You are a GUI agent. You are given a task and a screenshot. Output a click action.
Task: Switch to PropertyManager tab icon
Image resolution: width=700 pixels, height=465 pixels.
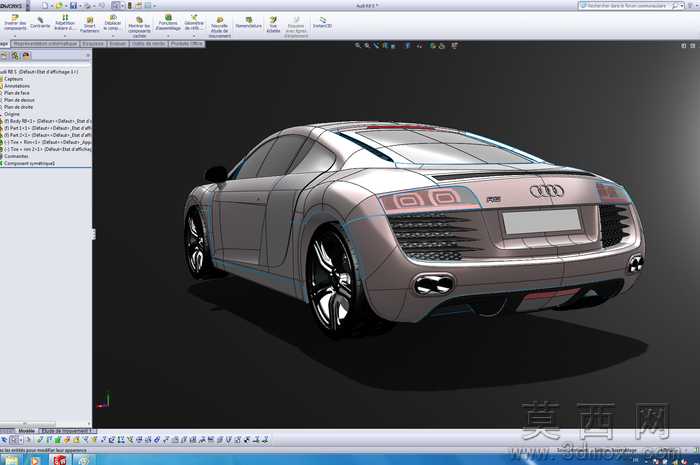(15, 56)
